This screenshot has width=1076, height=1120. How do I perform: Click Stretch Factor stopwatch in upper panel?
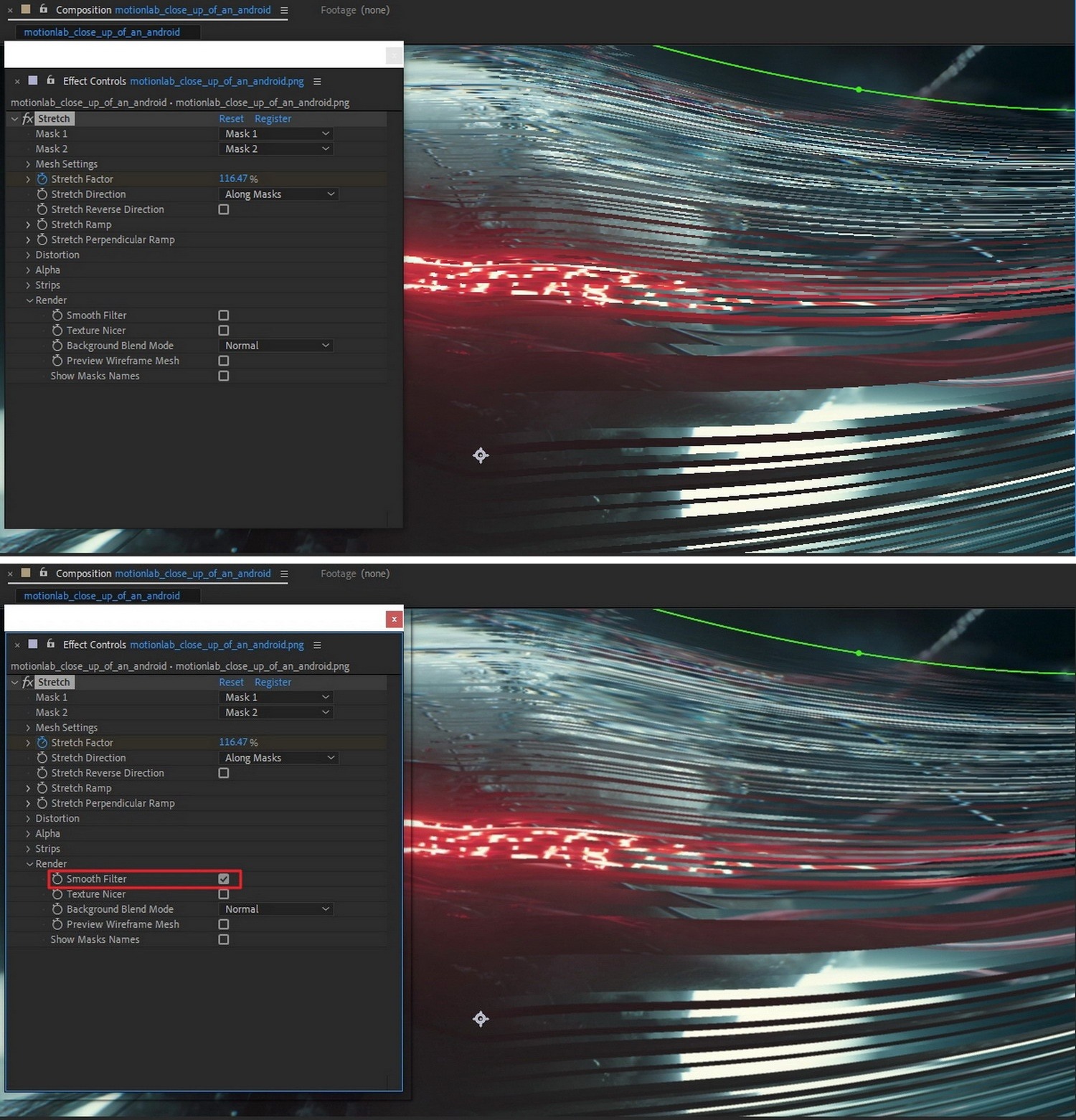point(42,179)
